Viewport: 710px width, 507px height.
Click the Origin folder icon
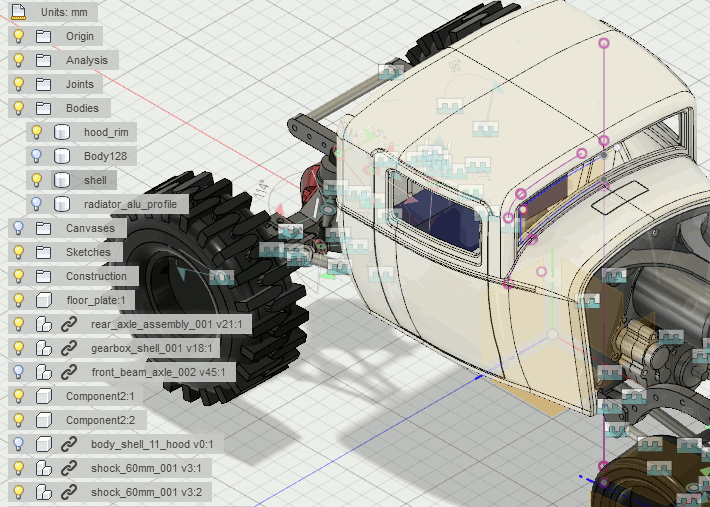[43, 36]
